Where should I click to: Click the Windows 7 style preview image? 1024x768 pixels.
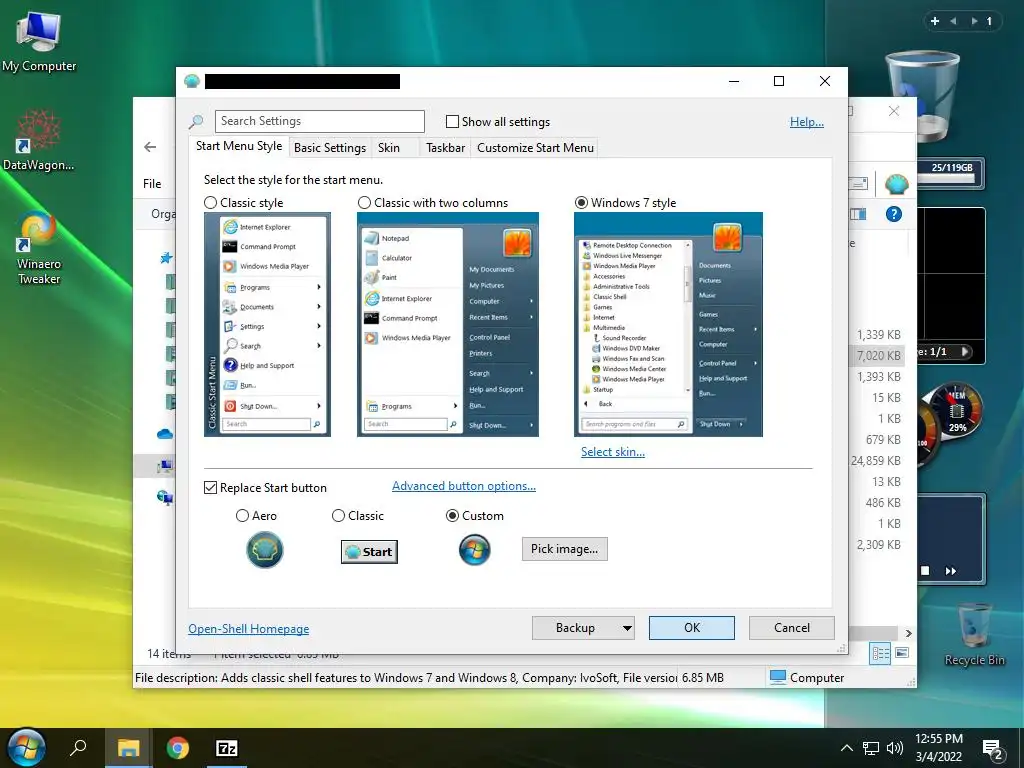[668, 325]
